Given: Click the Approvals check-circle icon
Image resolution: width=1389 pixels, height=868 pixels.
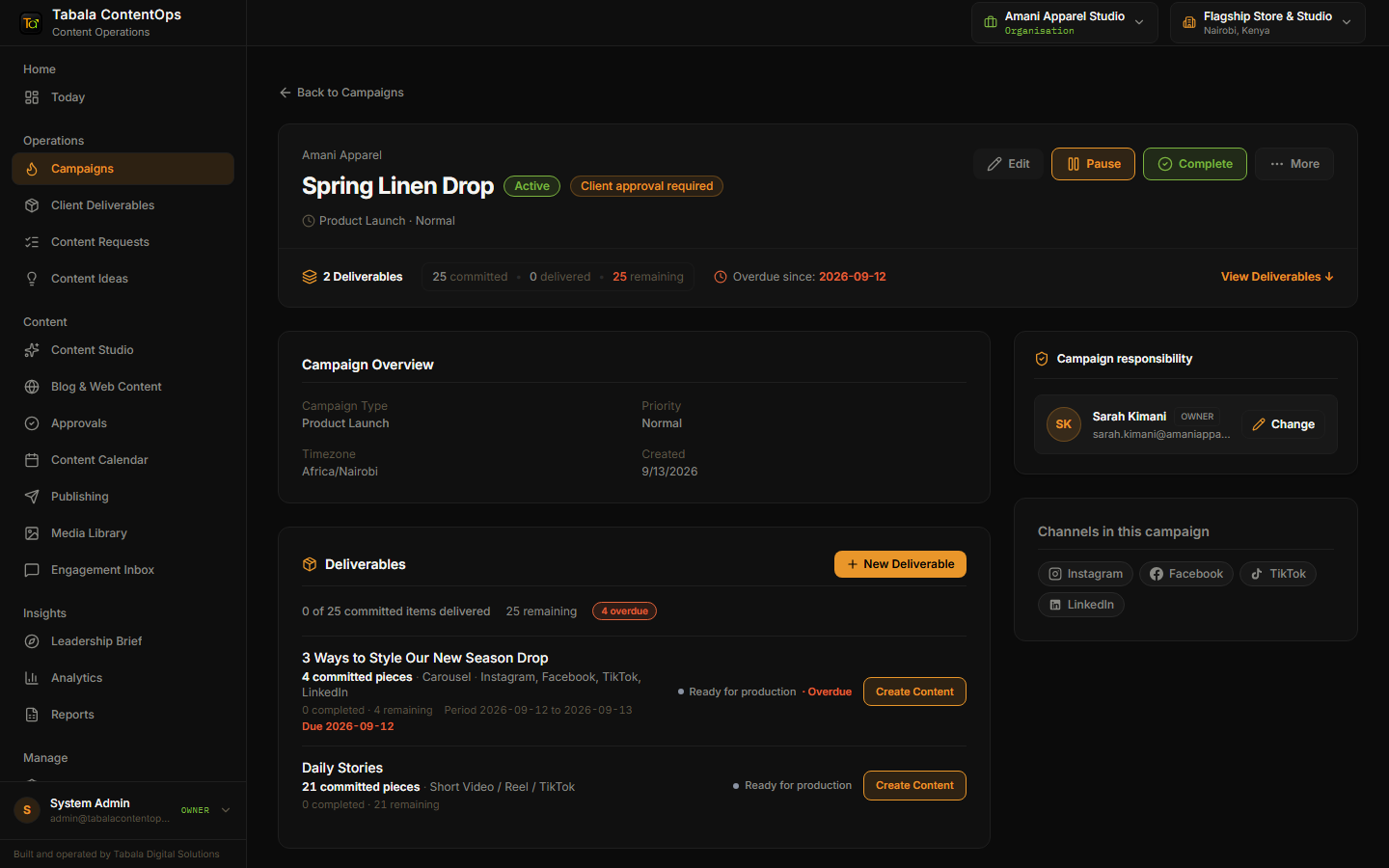Looking at the screenshot, I should (32, 423).
